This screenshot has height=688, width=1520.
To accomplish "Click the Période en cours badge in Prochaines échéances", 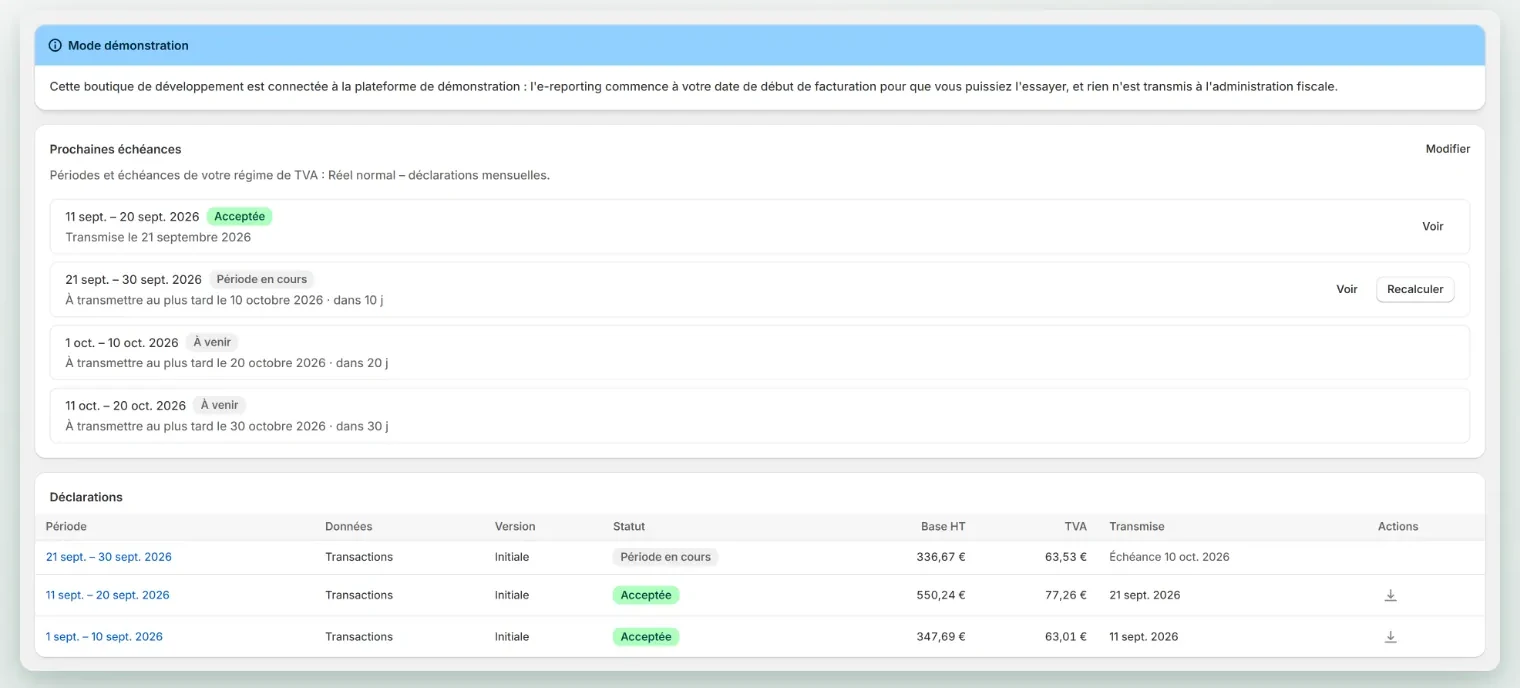I will pyautogui.click(x=262, y=279).
